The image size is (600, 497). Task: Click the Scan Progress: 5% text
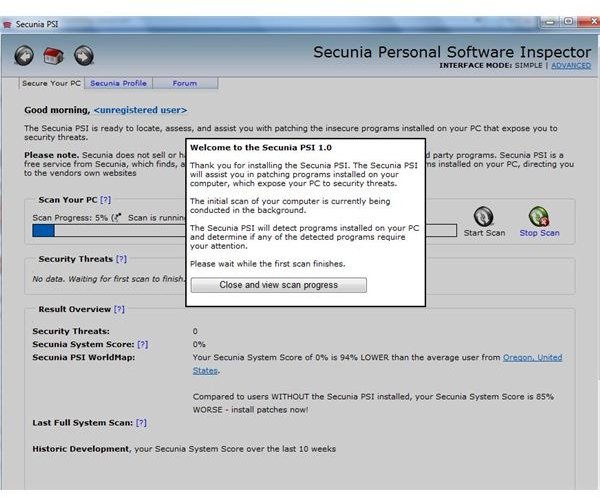[x=70, y=218]
